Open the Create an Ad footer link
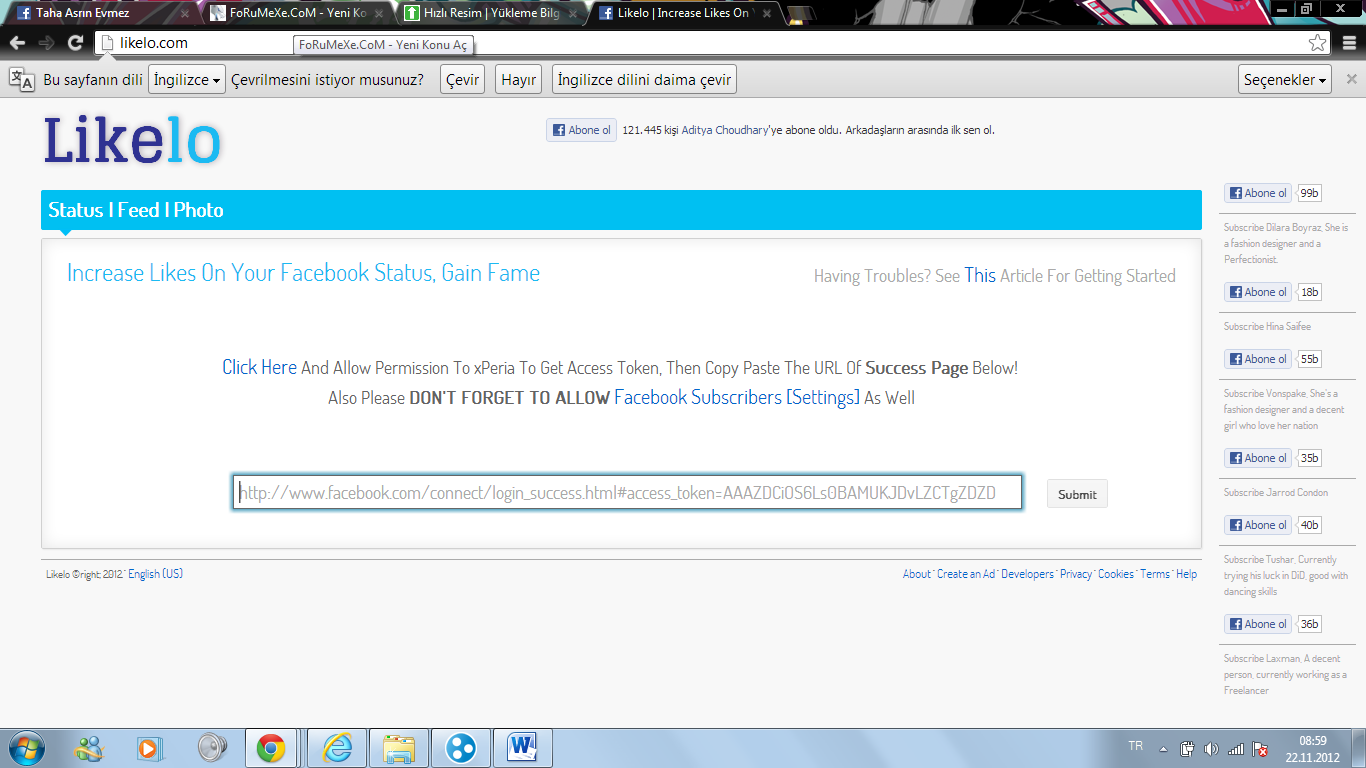 tap(966, 574)
